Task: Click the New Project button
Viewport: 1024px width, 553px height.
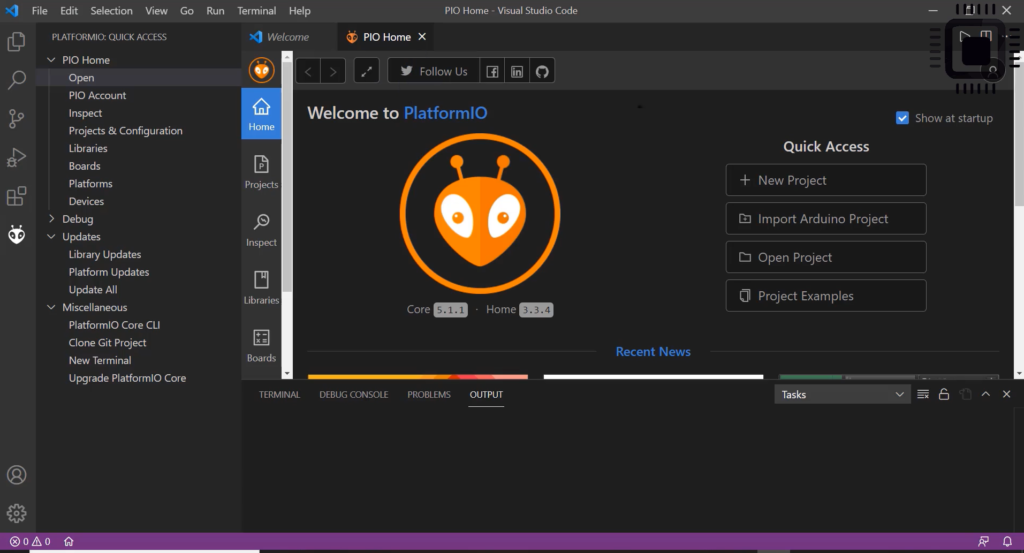Action: (825, 180)
